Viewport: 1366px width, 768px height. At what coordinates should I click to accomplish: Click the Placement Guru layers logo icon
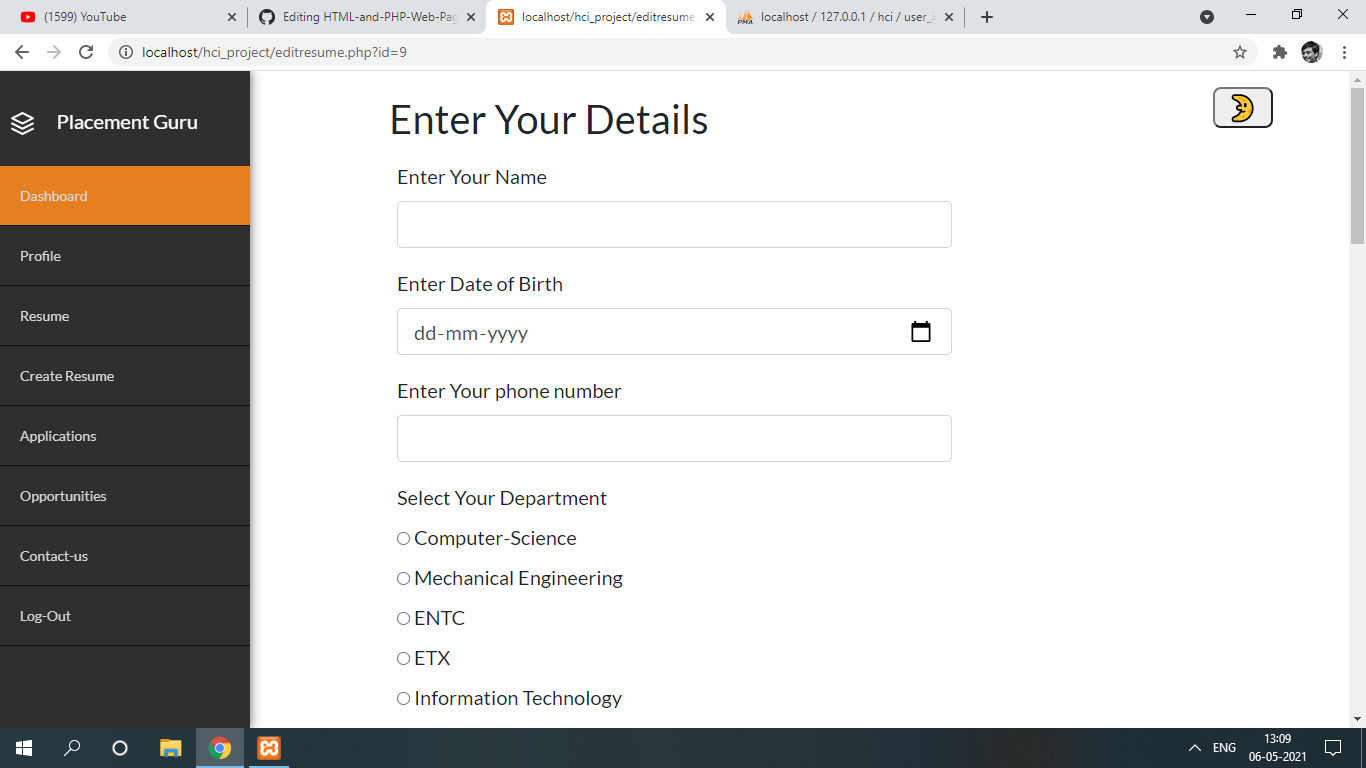[22, 122]
